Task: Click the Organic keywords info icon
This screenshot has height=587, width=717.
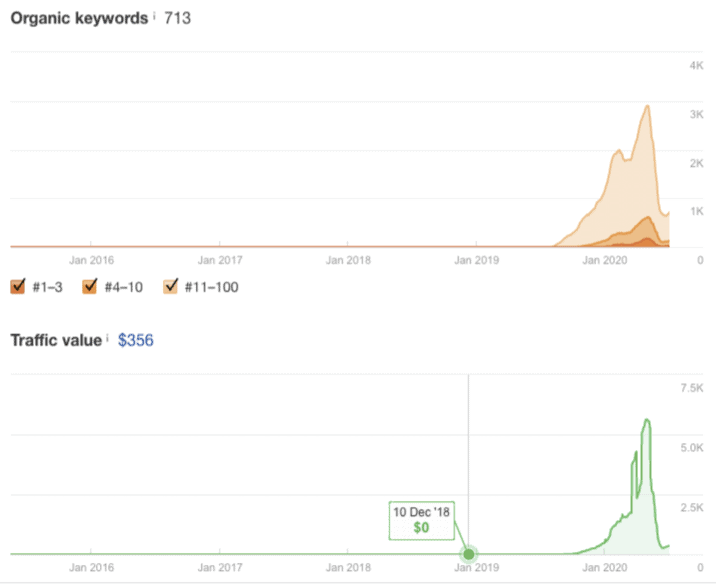Action: pos(154,16)
